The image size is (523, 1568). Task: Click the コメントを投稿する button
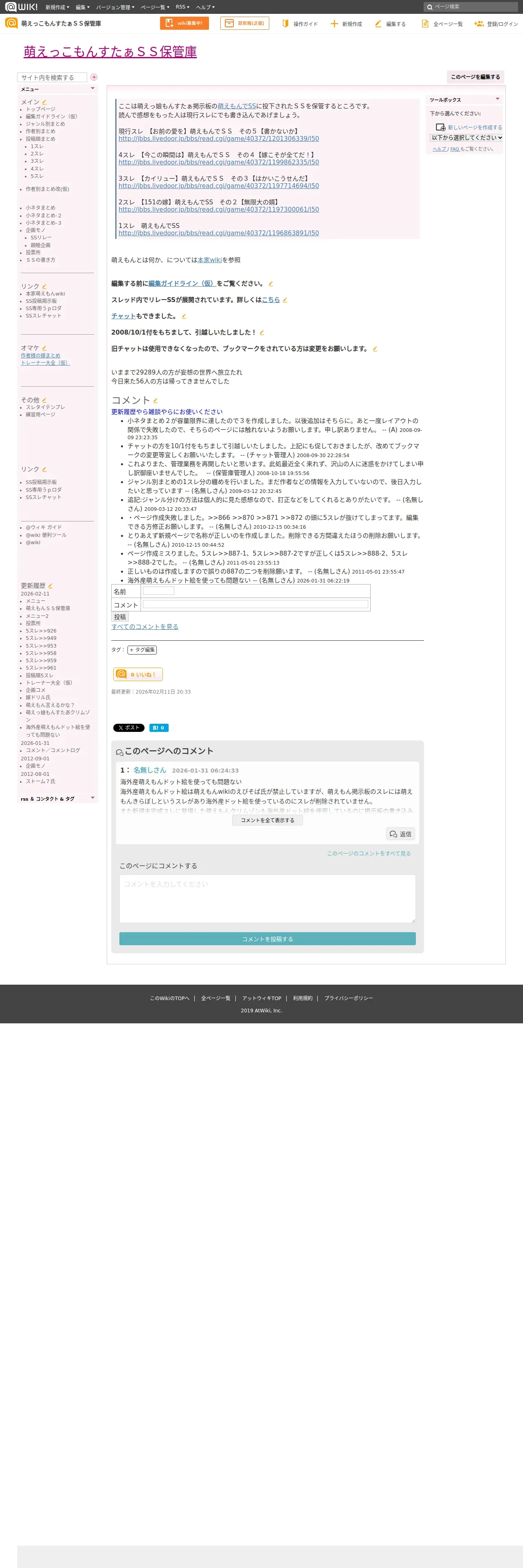[267, 939]
